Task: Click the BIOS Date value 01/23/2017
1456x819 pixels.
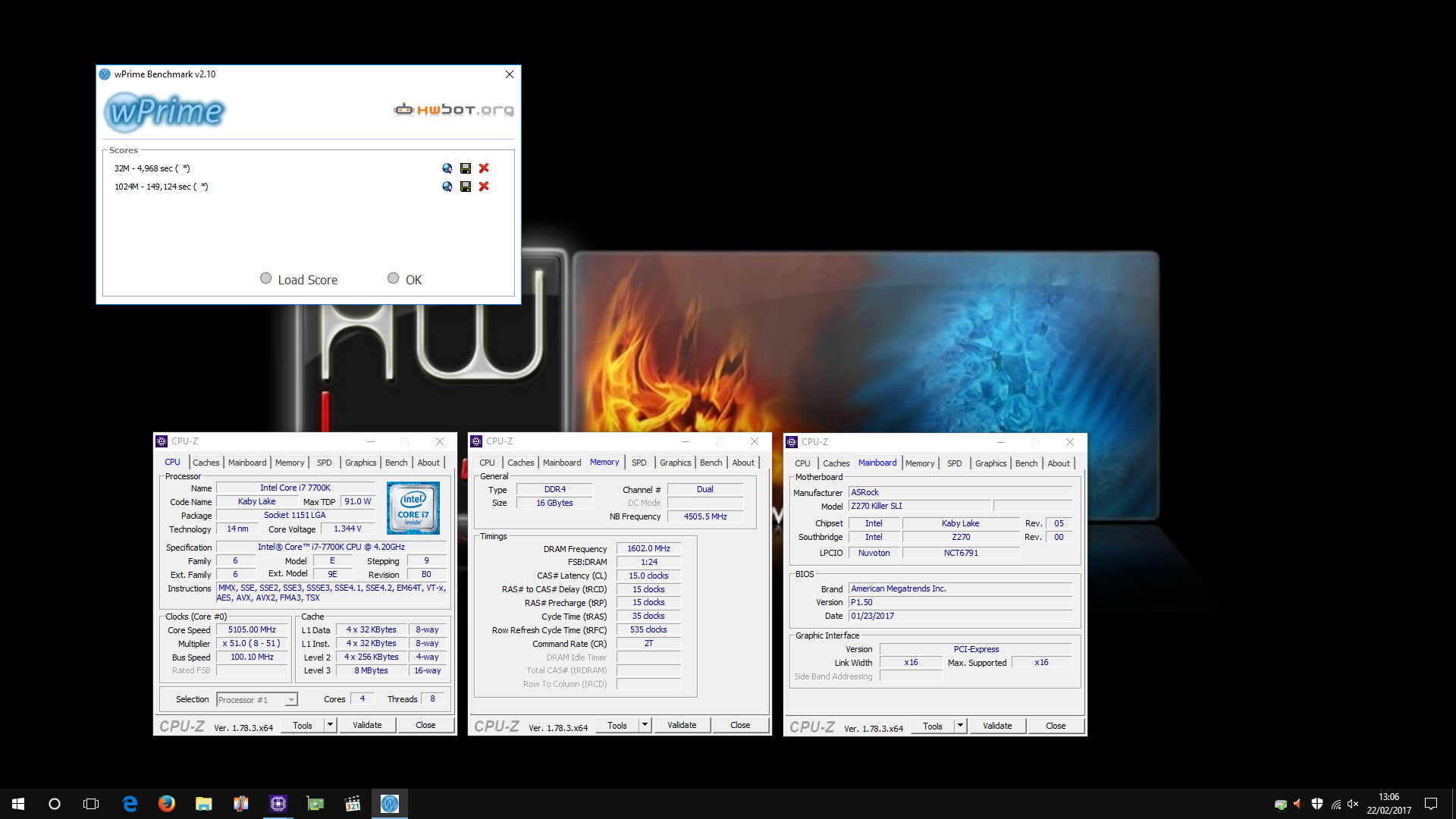Action: tap(960, 616)
